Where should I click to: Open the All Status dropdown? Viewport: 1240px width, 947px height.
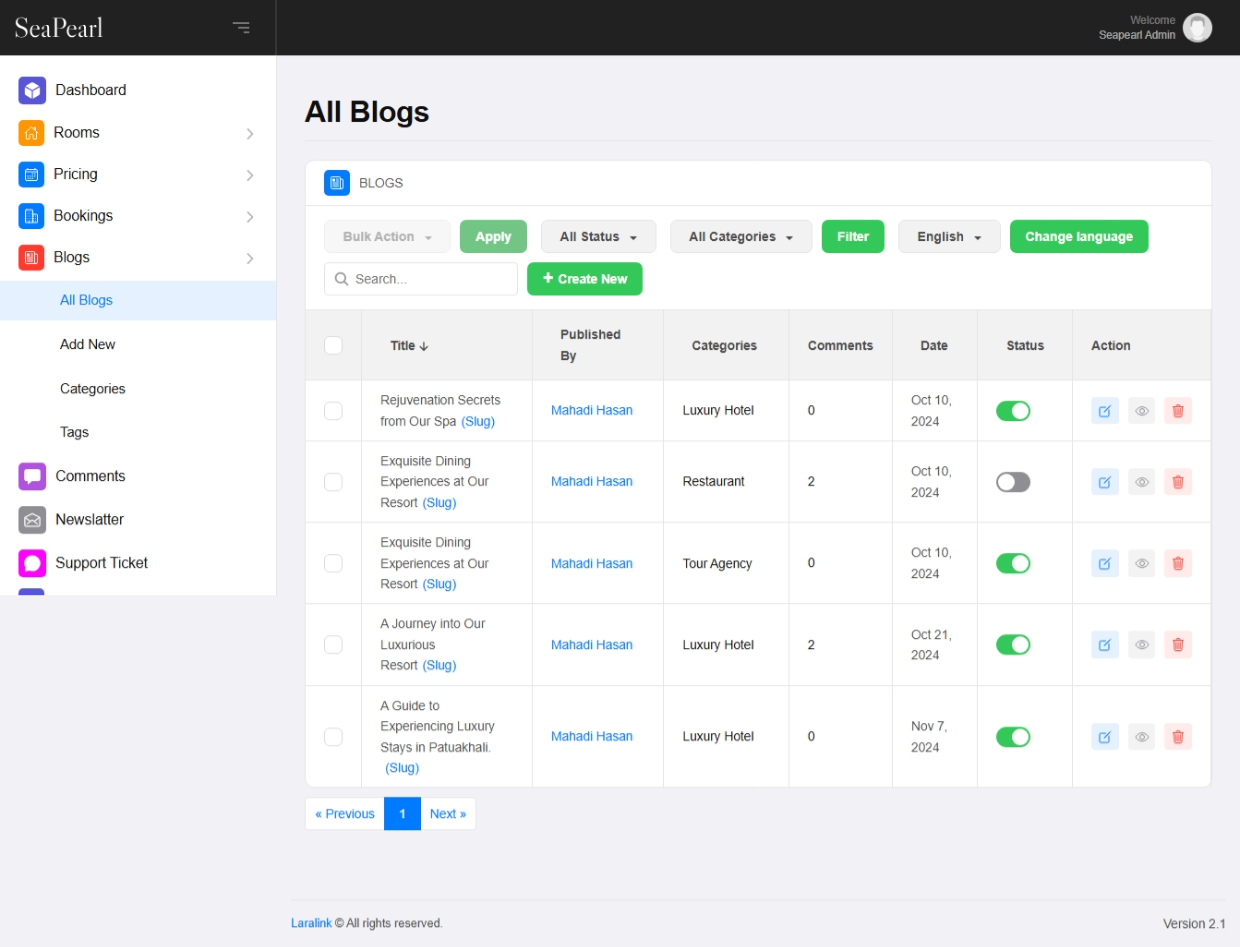(x=598, y=237)
